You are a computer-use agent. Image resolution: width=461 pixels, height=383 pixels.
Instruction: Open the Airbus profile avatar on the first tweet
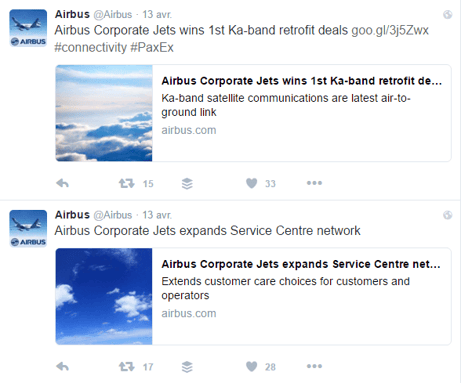(x=28, y=28)
